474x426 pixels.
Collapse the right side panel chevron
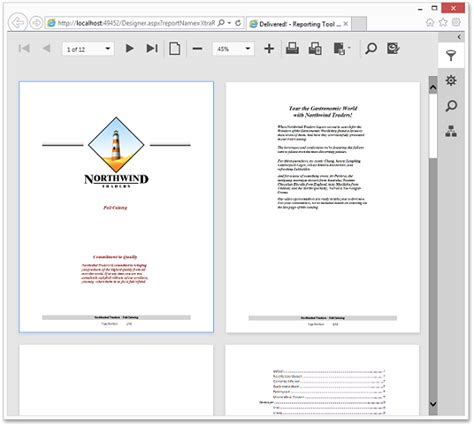coord(459,37)
